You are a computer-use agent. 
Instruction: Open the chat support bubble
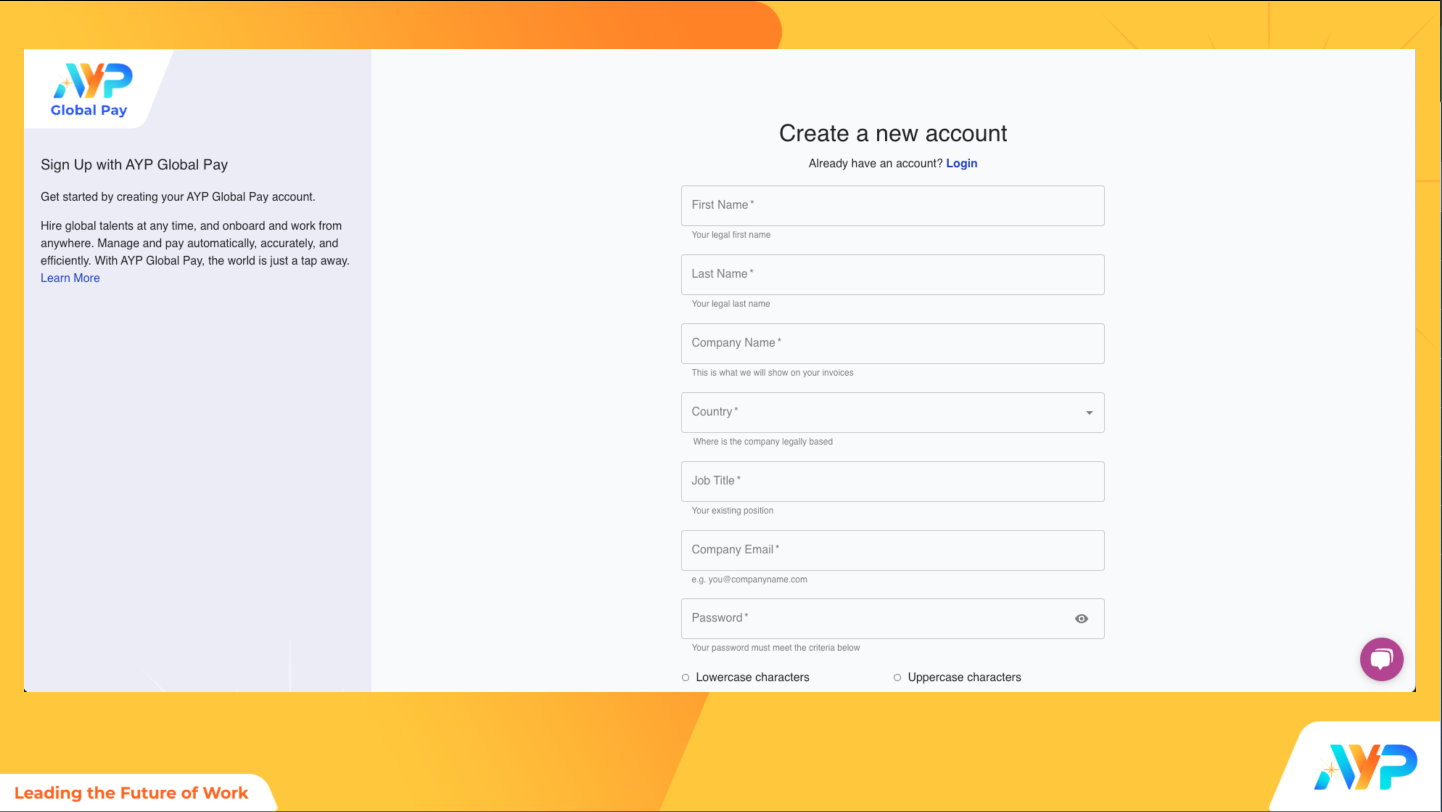(1381, 659)
